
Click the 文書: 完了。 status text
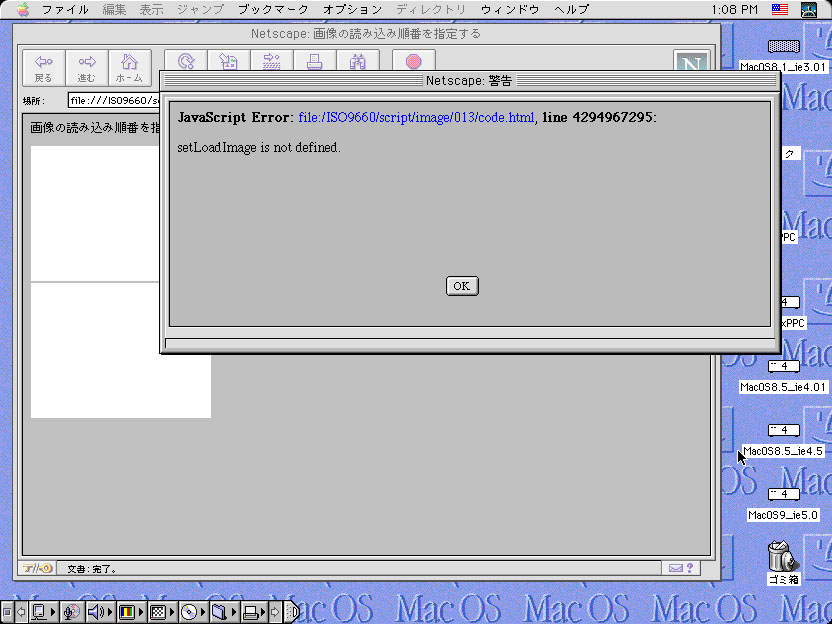click(92, 569)
